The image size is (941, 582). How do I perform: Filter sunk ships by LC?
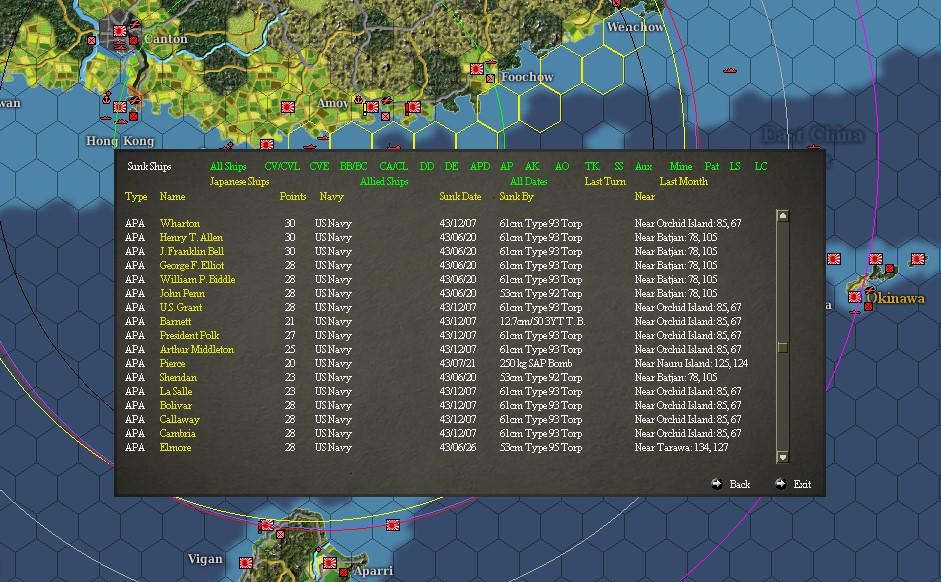pos(761,166)
